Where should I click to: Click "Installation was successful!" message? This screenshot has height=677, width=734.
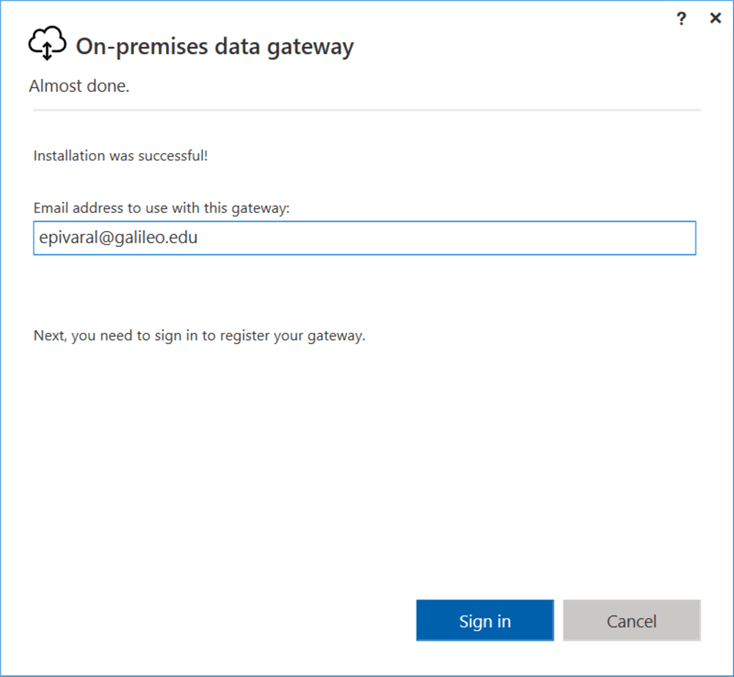120,156
